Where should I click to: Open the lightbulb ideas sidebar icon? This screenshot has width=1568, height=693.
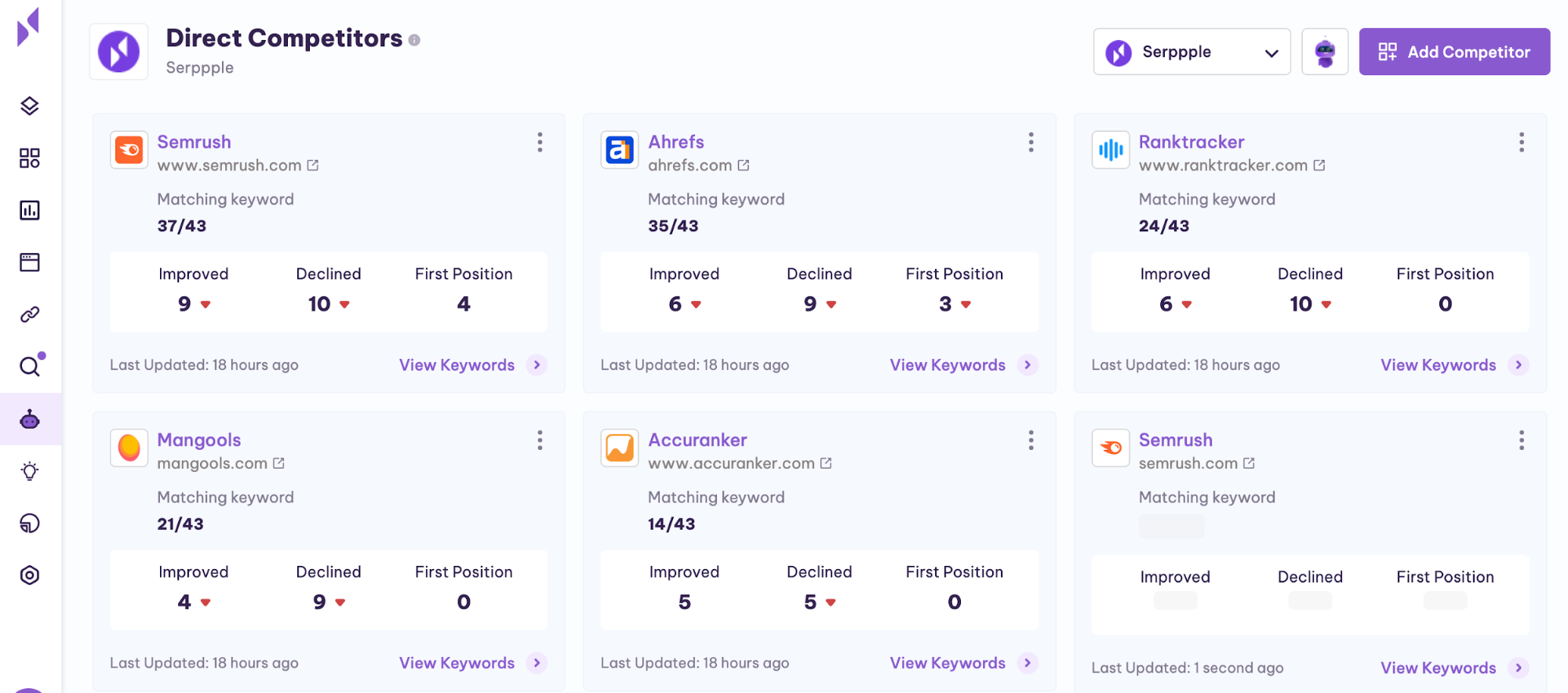[x=30, y=471]
